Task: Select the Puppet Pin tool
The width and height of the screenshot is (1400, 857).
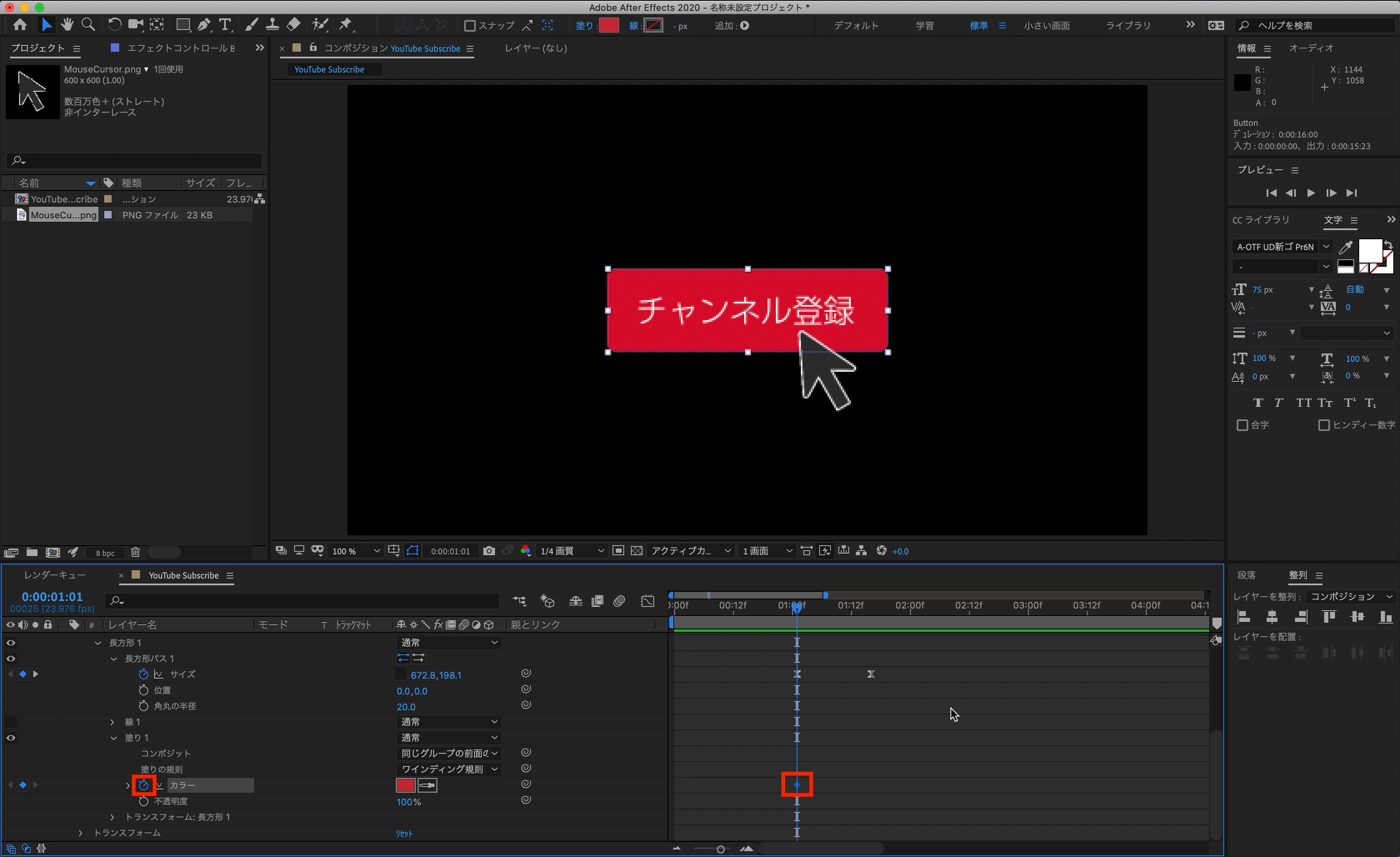Action: [x=345, y=25]
